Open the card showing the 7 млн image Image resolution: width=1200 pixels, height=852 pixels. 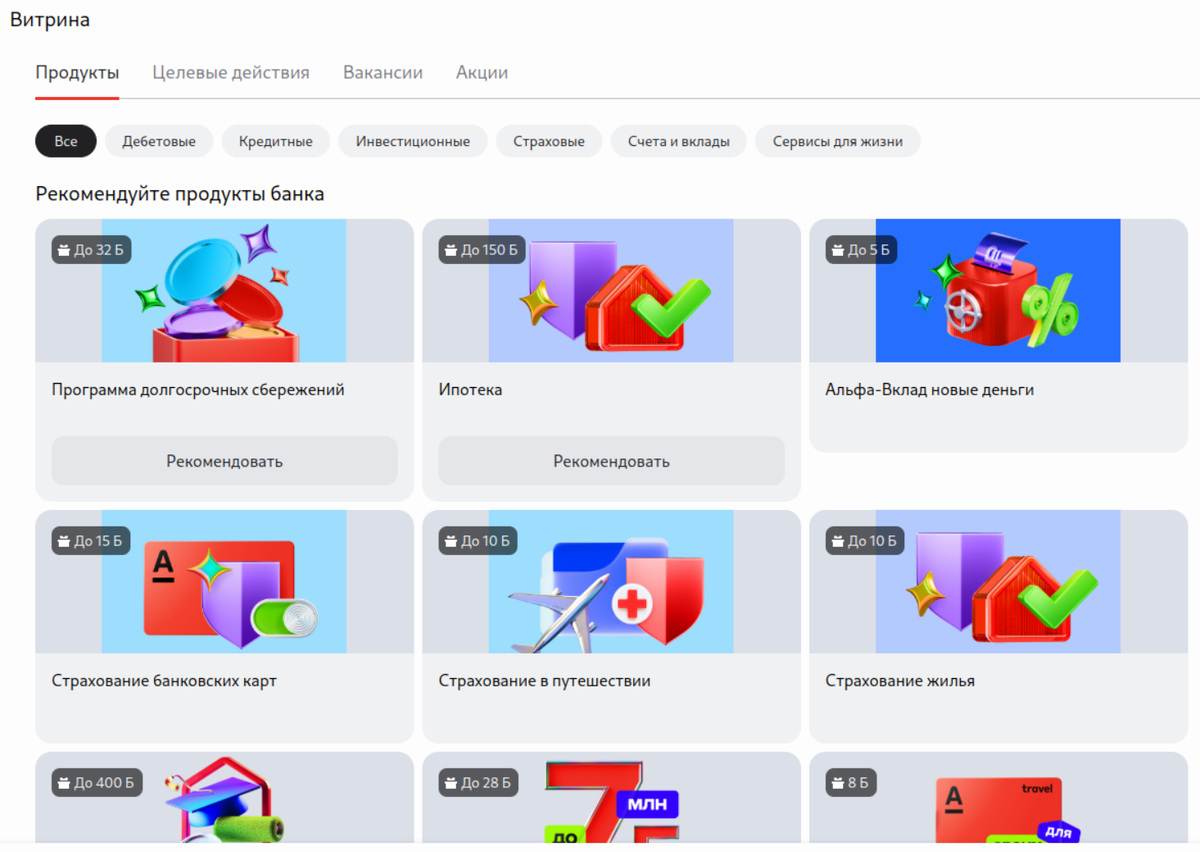(611, 798)
